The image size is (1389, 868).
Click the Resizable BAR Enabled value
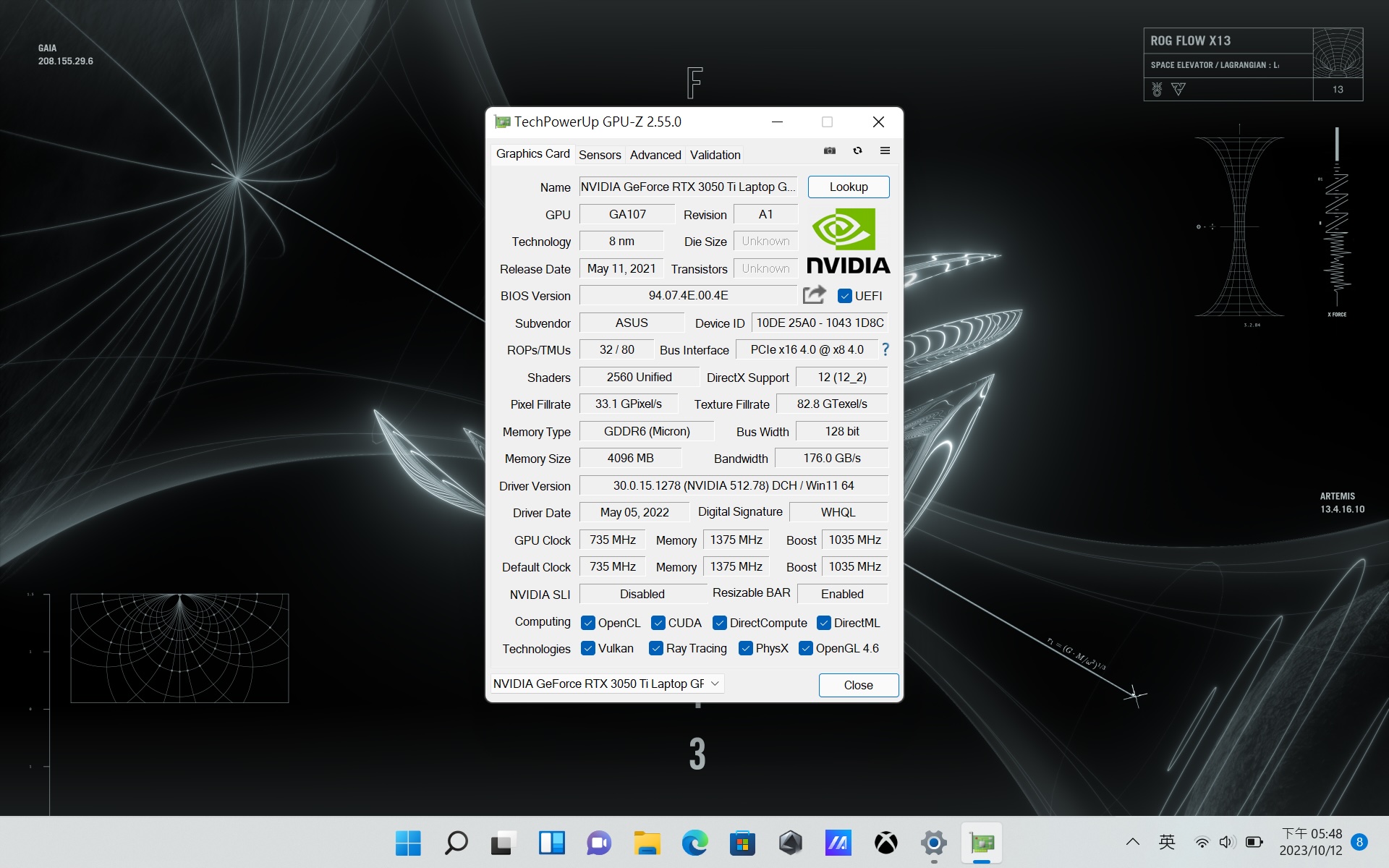pyautogui.click(x=842, y=594)
